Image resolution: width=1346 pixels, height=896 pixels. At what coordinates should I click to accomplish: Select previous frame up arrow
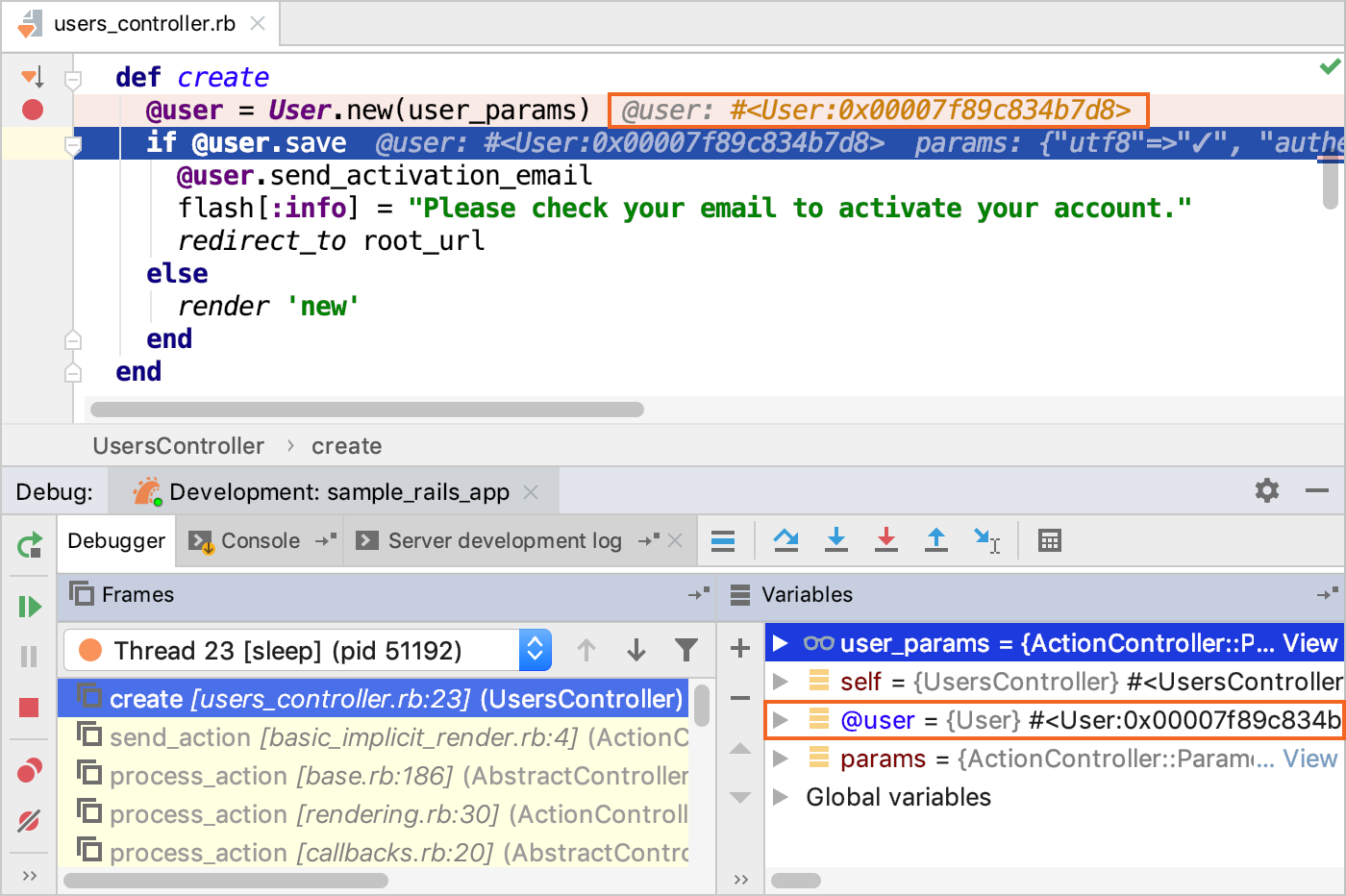tap(586, 651)
